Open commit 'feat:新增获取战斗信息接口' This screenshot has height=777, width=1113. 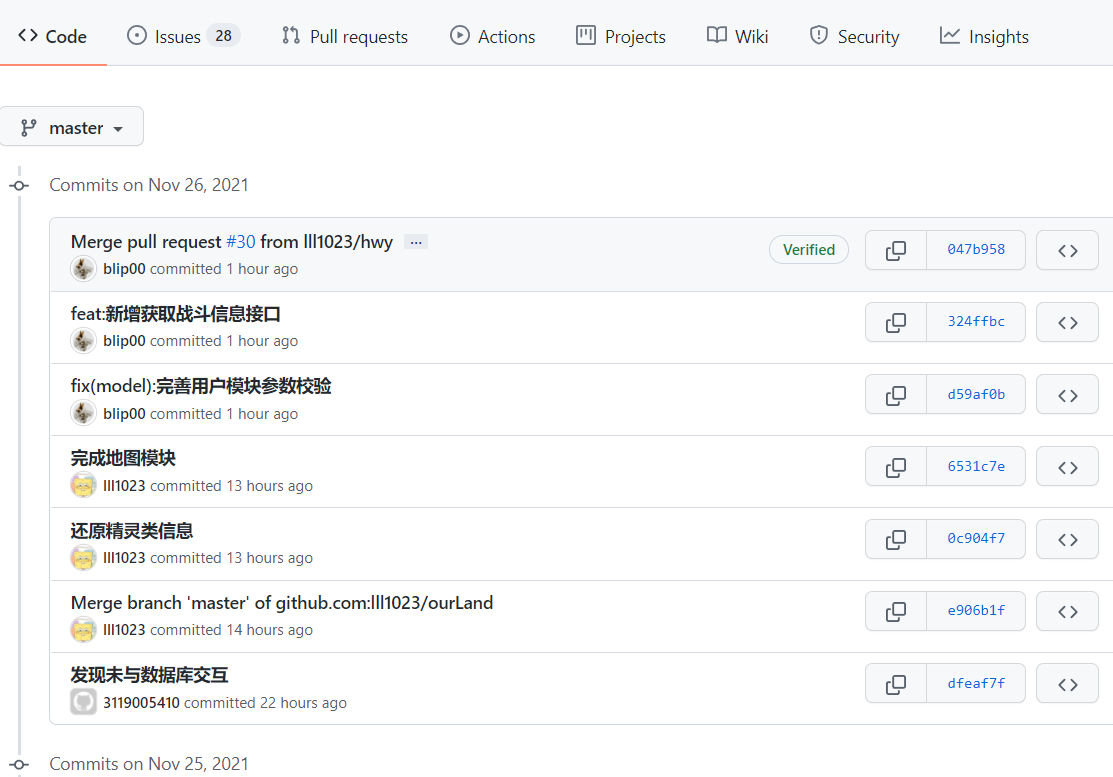[x=175, y=314]
